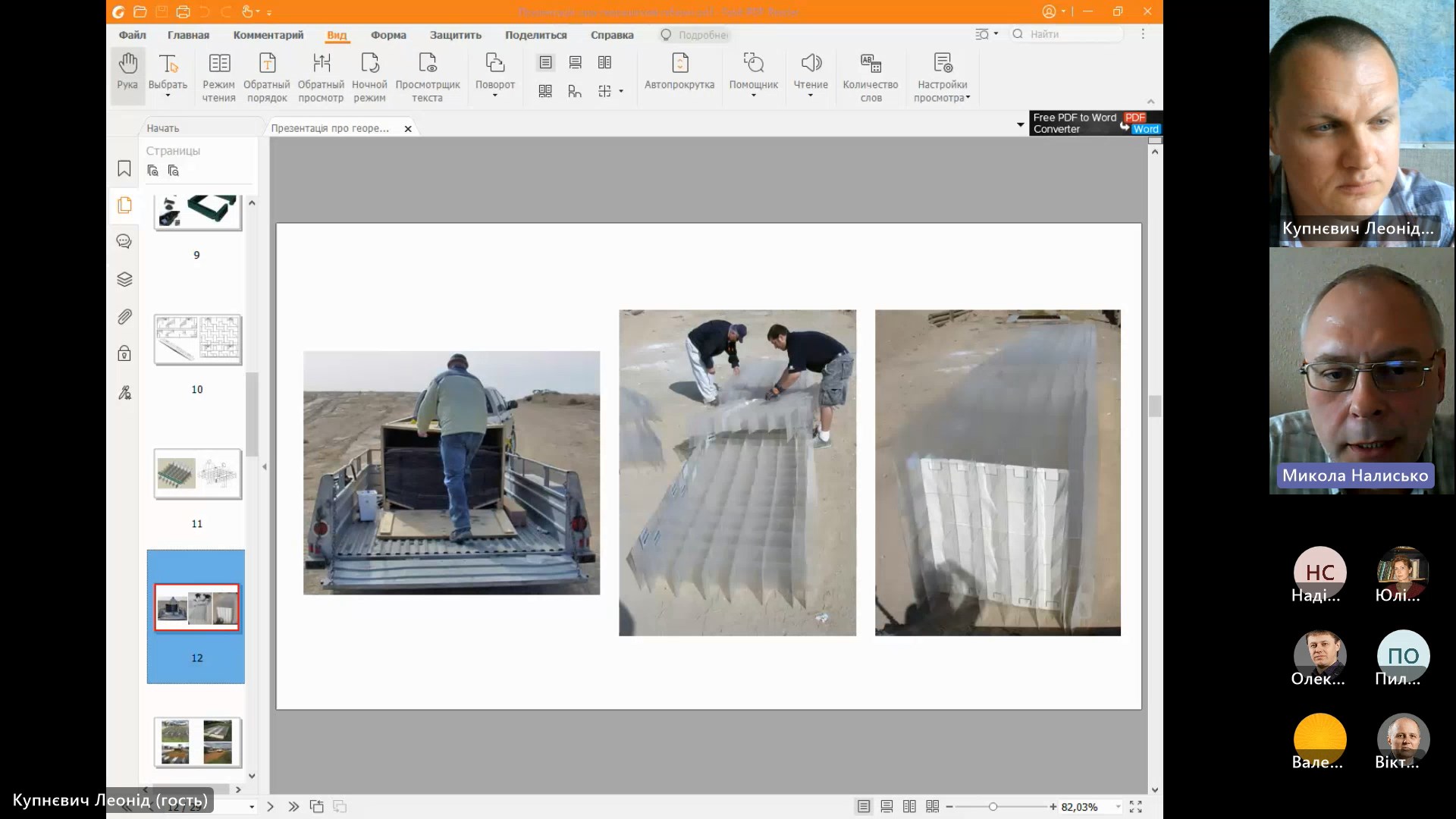The width and height of the screenshot is (1456, 819).
Task: Show the Layers panel in the sidebar
Action: pyautogui.click(x=124, y=279)
